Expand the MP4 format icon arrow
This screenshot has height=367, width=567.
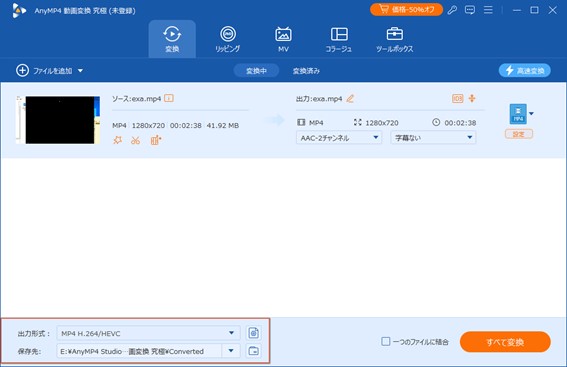pos(531,114)
